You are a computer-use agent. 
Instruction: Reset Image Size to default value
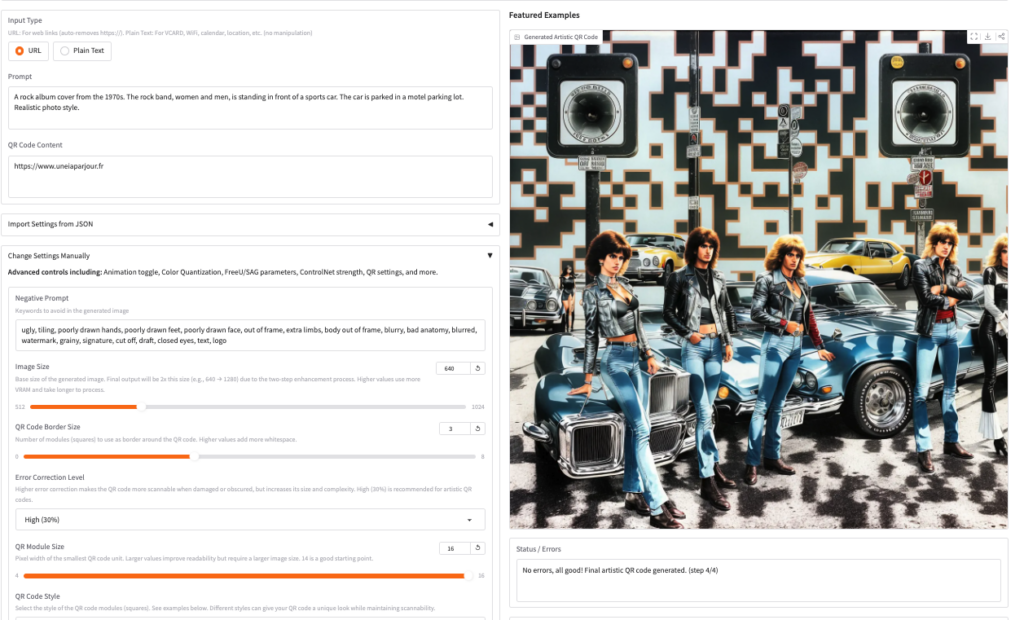478,369
